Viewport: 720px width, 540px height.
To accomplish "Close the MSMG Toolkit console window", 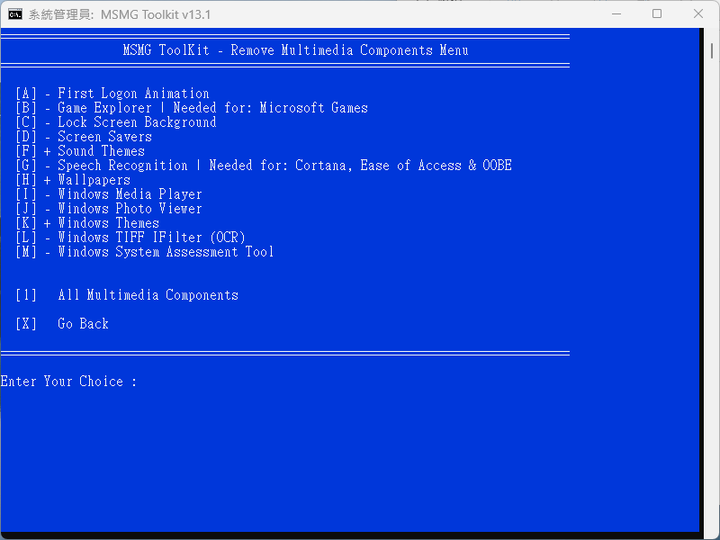I will click(x=698, y=14).
